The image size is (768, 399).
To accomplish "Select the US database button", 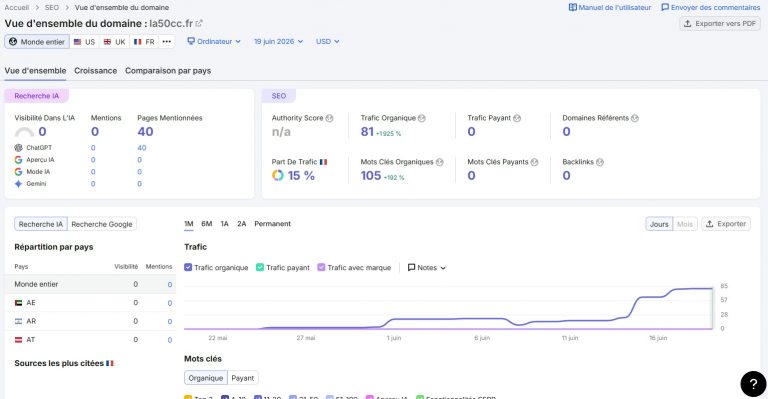I will 84,42.
